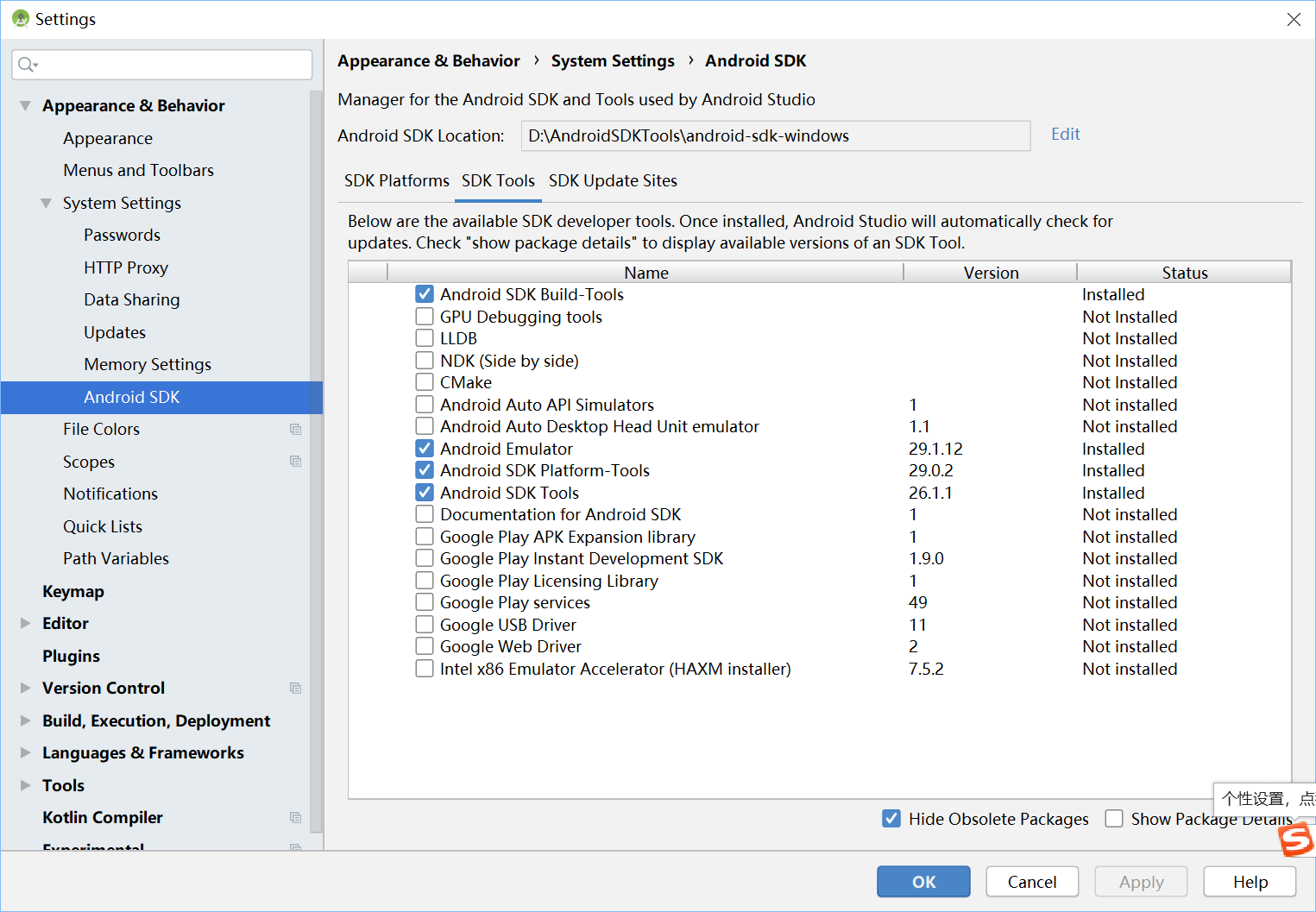Open the SDK Update Sites tab
This screenshot has height=912, width=1316.
(x=613, y=181)
